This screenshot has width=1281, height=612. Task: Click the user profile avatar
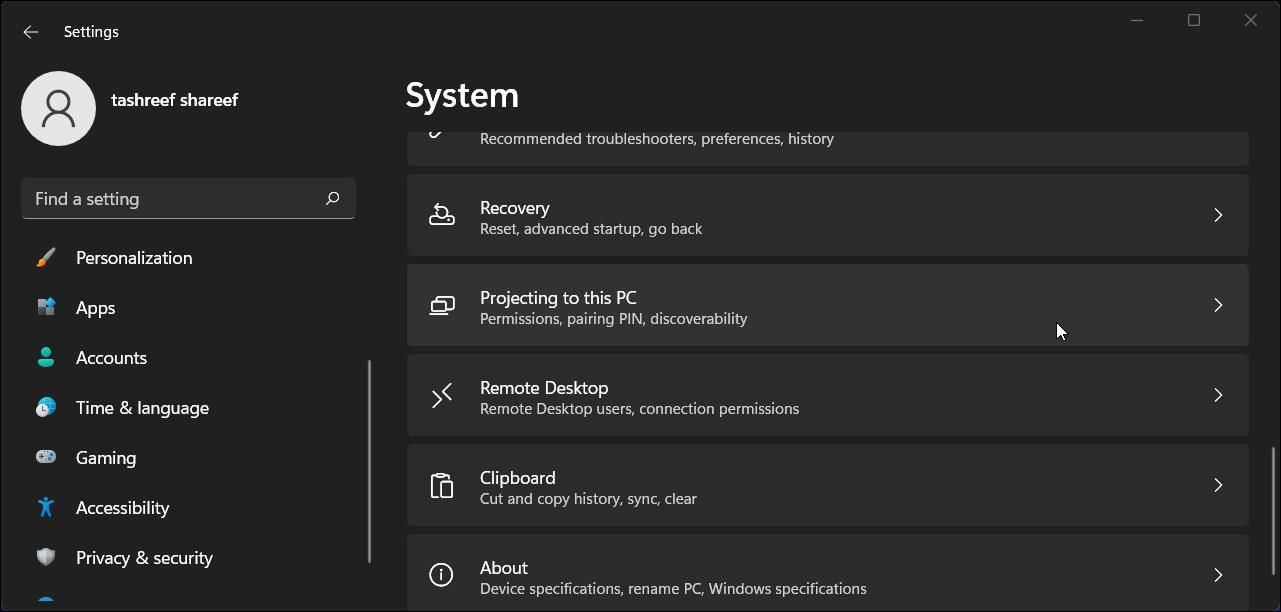point(58,108)
